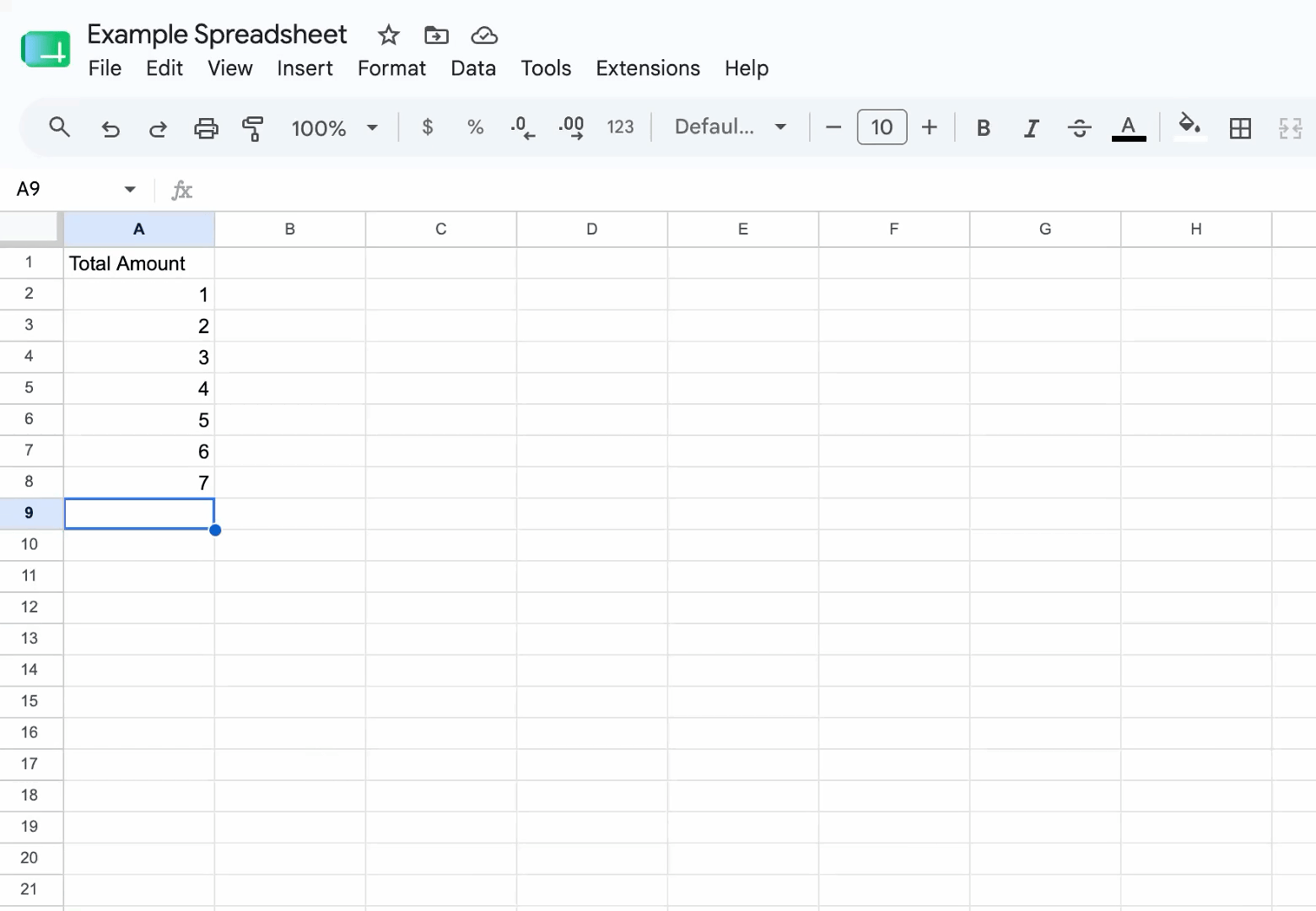Image resolution: width=1316 pixels, height=911 pixels.
Task: Open the search menus magnifier
Action: pyautogui.click(x=59, y=127)
